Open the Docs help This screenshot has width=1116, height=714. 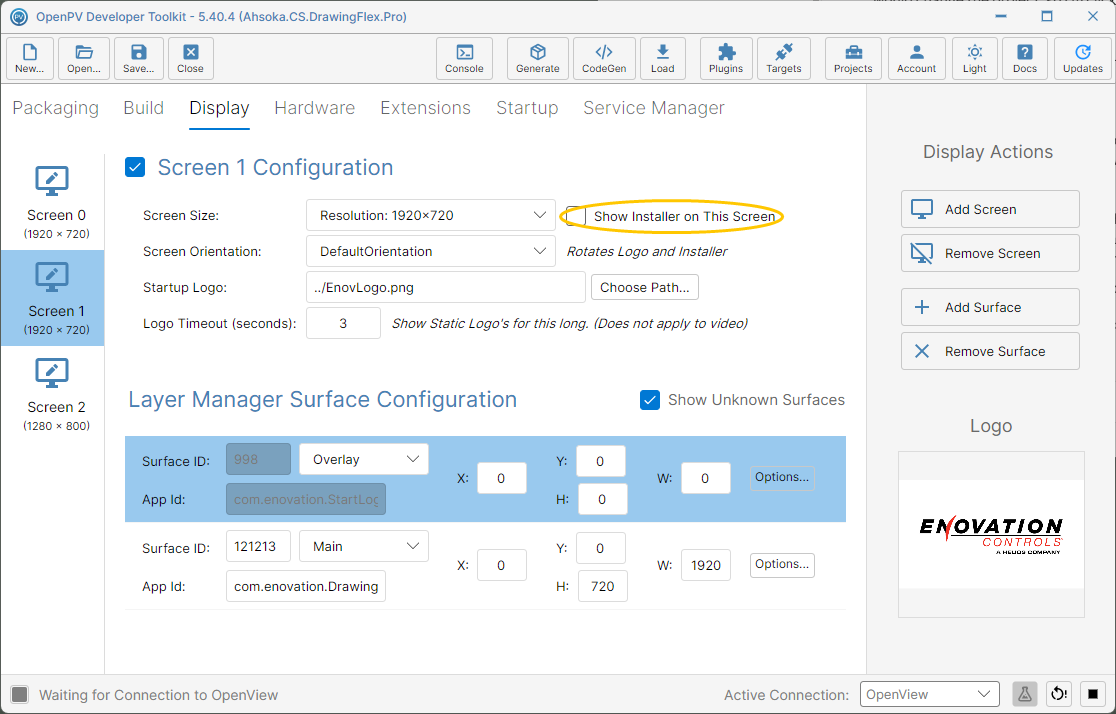click(x=1024, y=58)
